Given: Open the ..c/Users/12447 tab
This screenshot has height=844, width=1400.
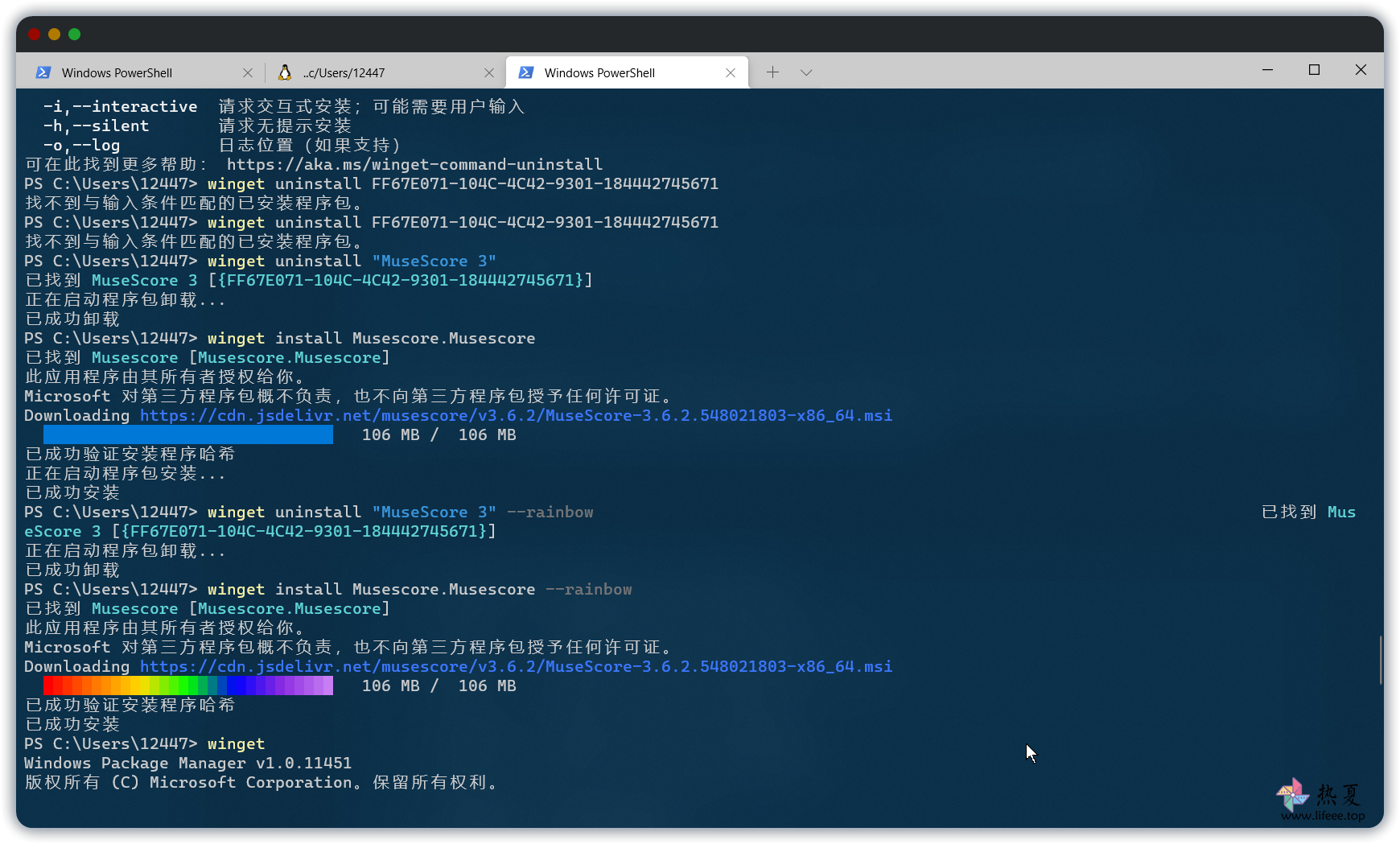Looking at the screenshot, I should (385, 72).
